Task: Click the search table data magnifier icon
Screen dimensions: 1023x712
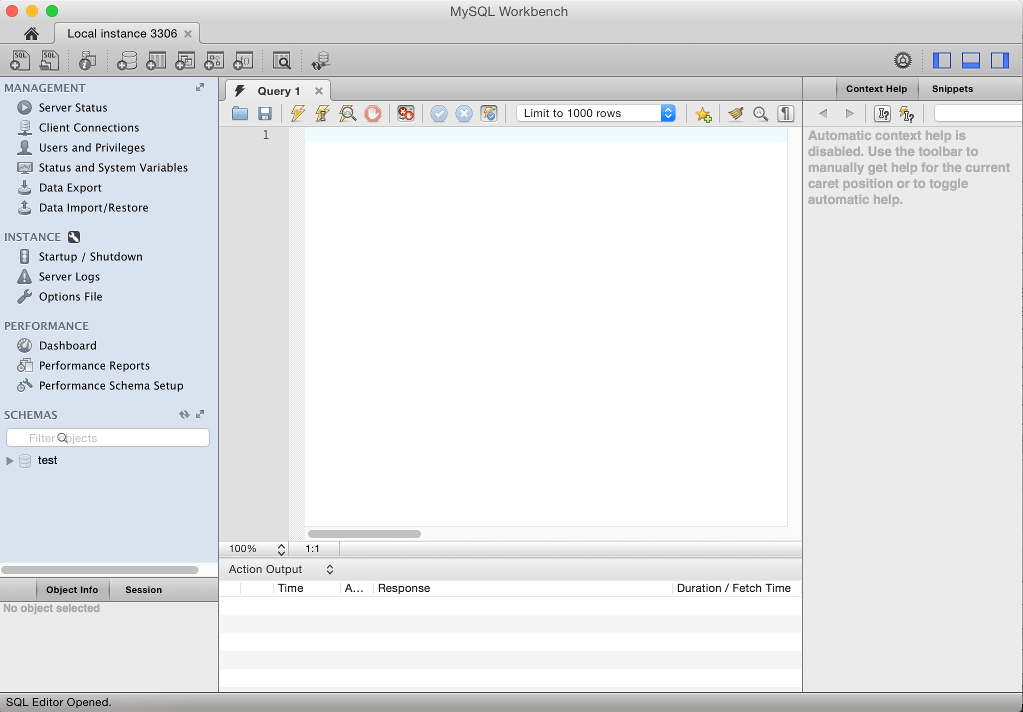Action: coord(281,60)
